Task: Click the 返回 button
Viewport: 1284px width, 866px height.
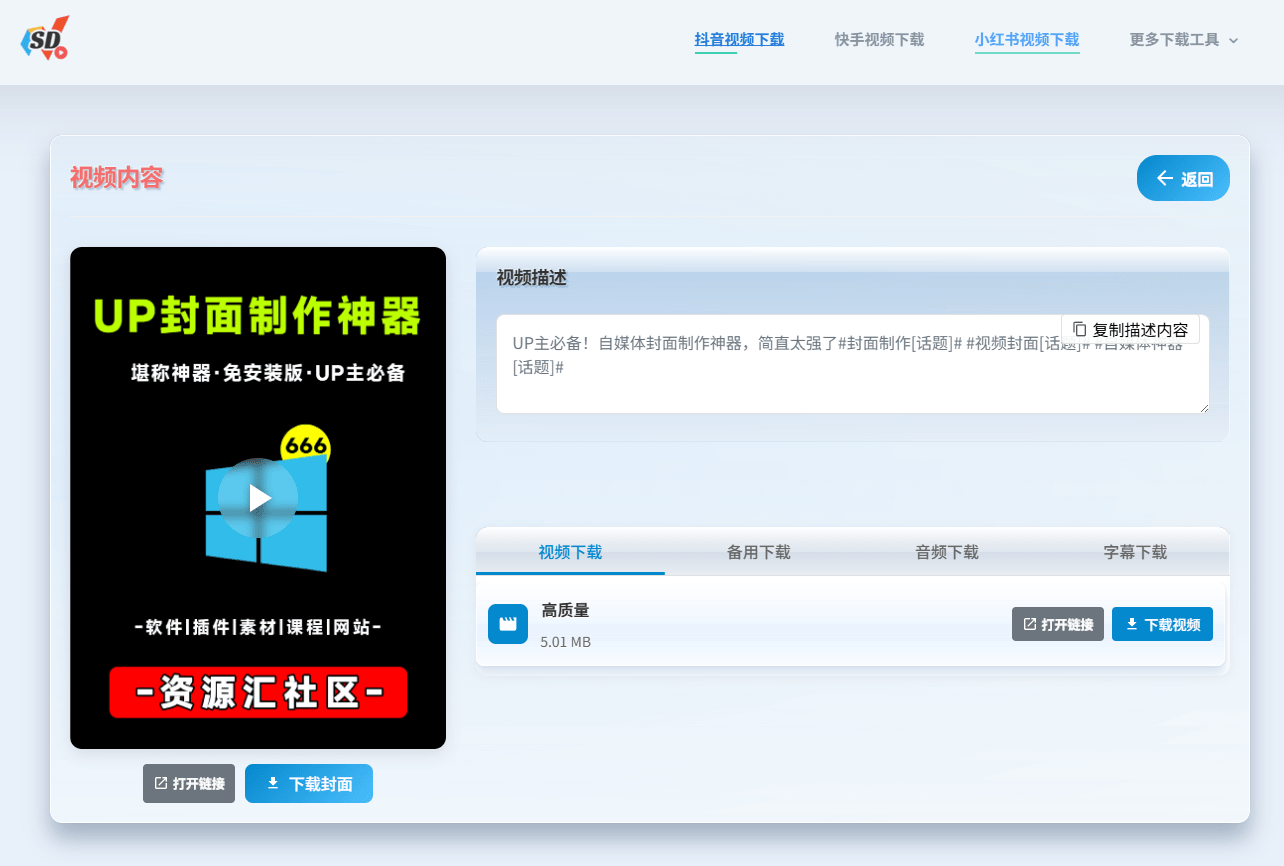Action: [x=1183, y=177]
